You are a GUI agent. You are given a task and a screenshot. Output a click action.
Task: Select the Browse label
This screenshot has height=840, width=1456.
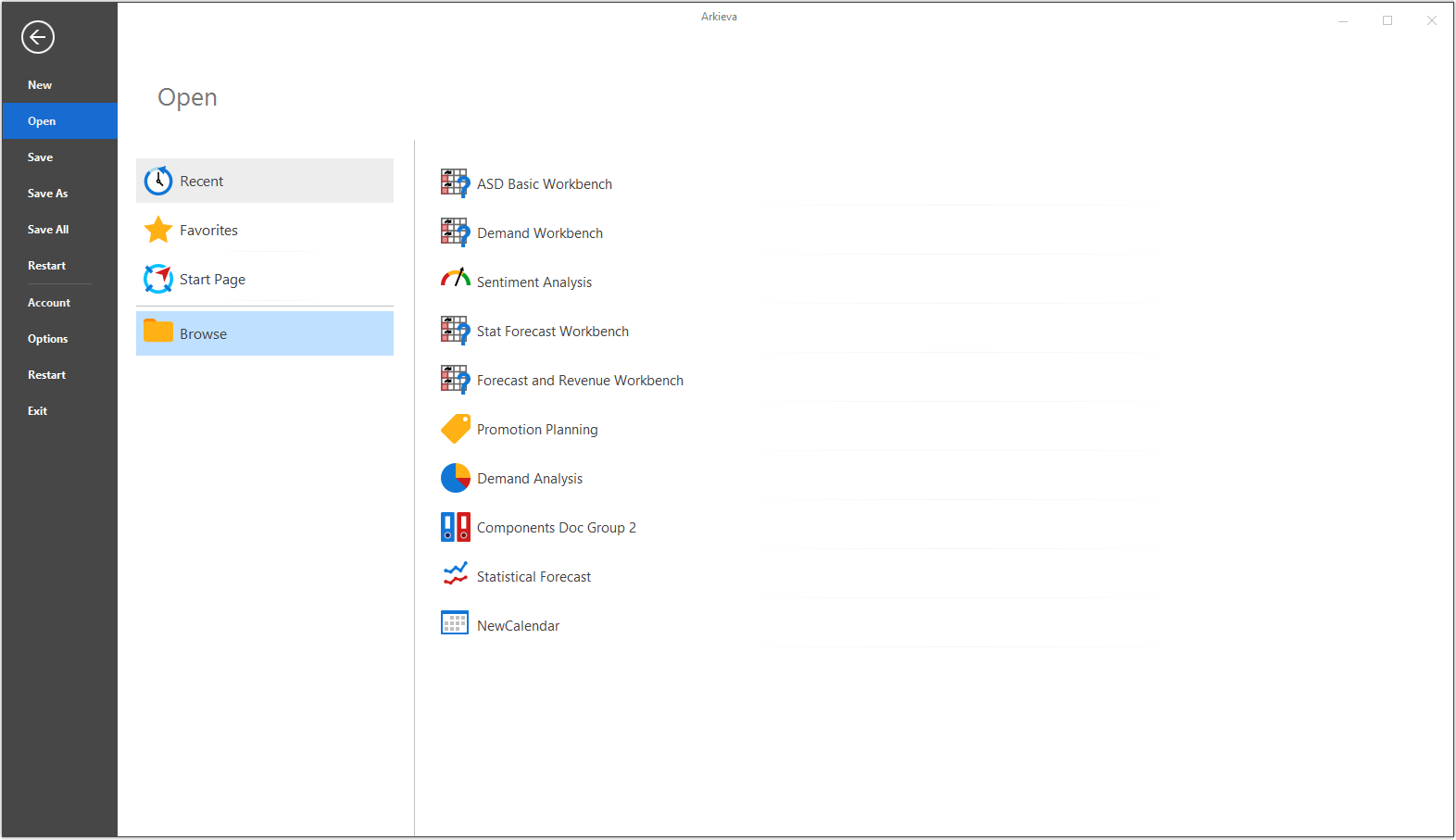(203, 334)
